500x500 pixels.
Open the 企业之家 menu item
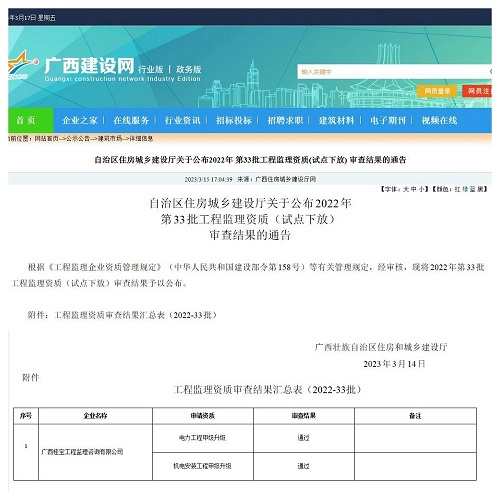(x=80, y=120)
